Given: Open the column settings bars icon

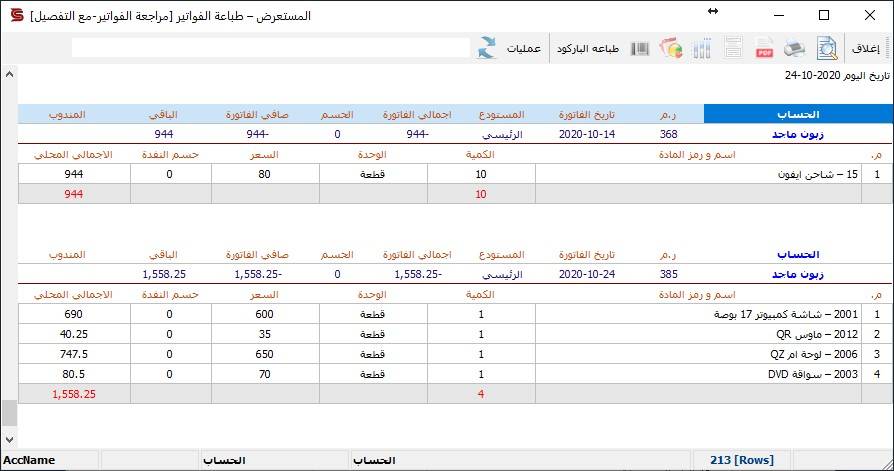Looking at the screenshot, I should click(702, 48).
